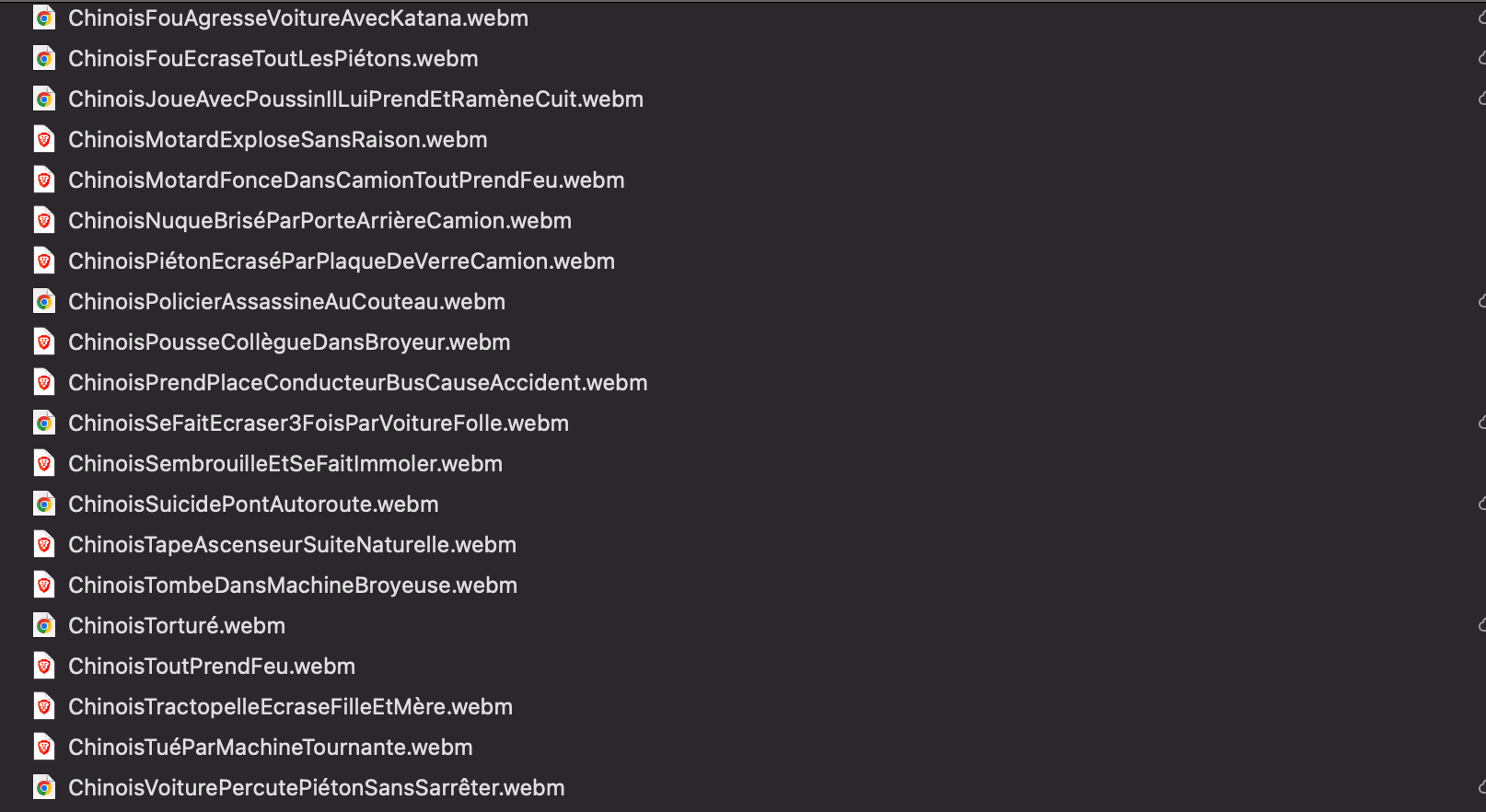Select file ChinoisNuqueBriséParPorteArrièreCamion.webm
The height and width of the screenshot is (812, 1486).
(319, 221)
